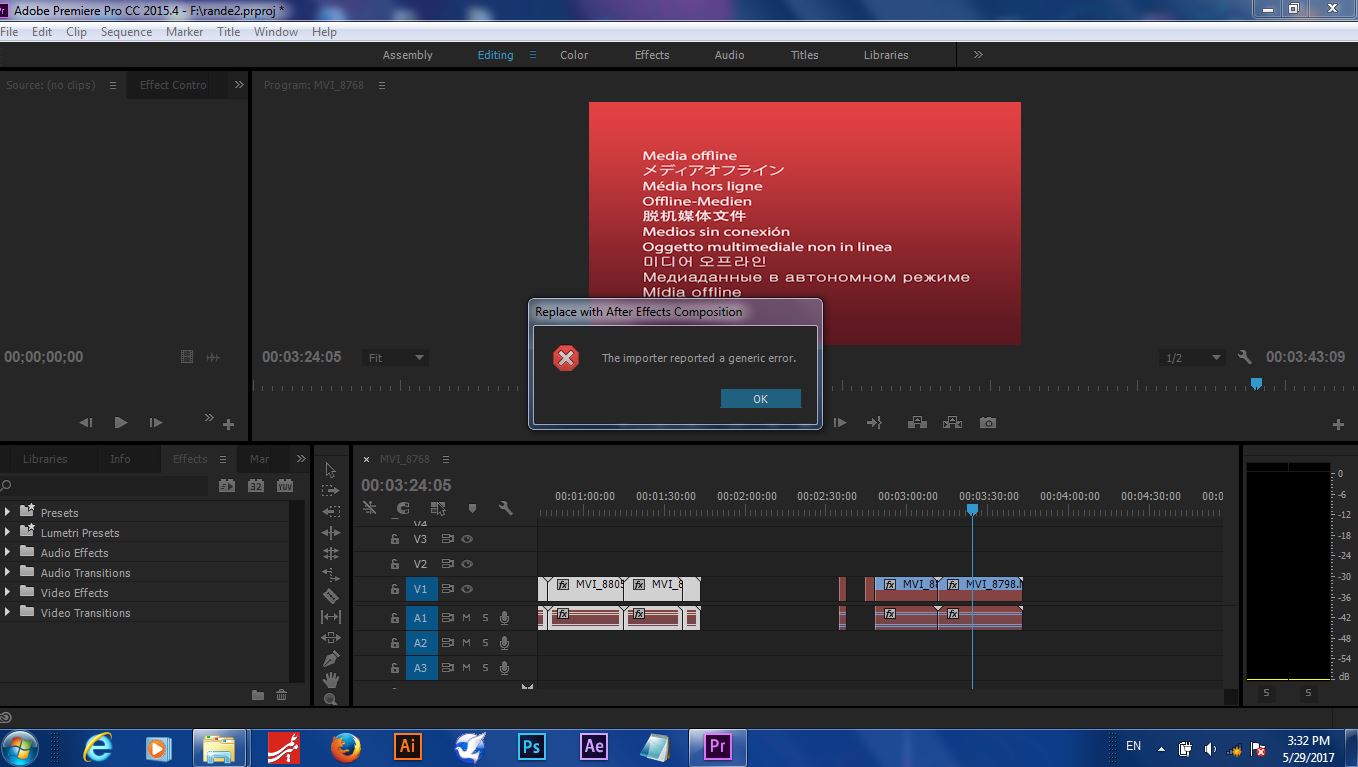1358x767 pixels.
Task: Create a new custom bin in Effects panel
Action: (x=258, y=695)
